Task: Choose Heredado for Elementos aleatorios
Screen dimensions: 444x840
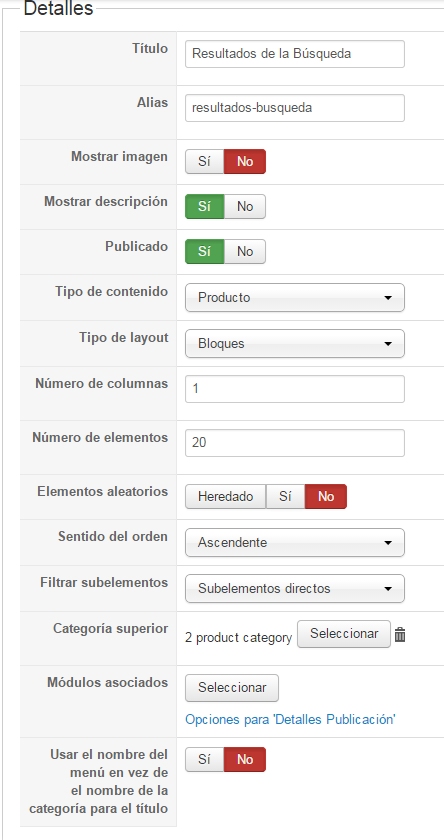Action: [x=225, y=496]
